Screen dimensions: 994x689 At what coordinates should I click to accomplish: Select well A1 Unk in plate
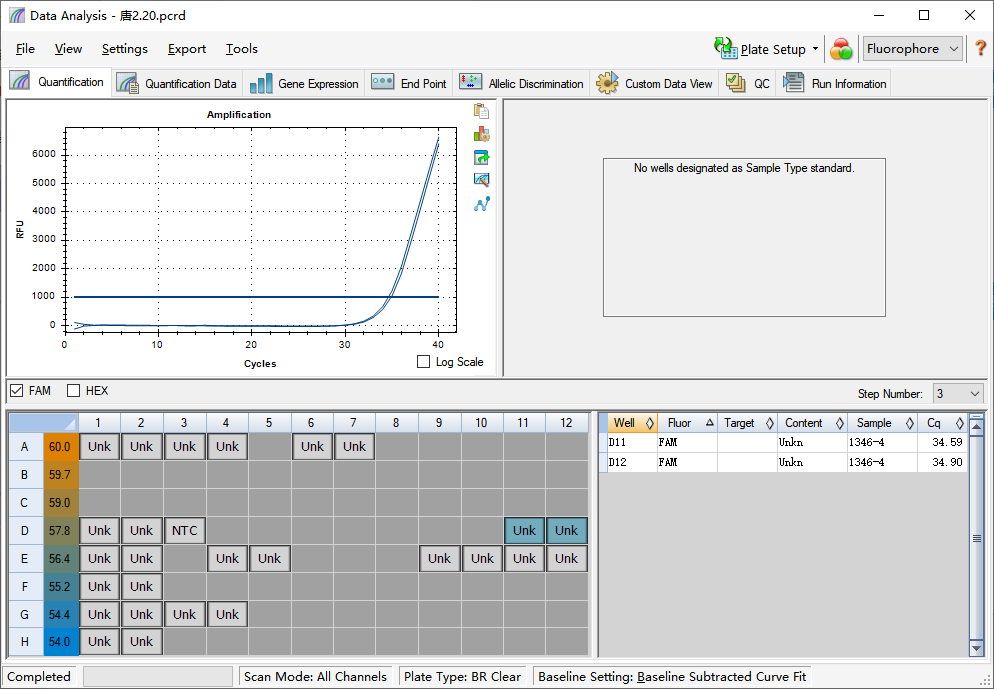point(100,446)
